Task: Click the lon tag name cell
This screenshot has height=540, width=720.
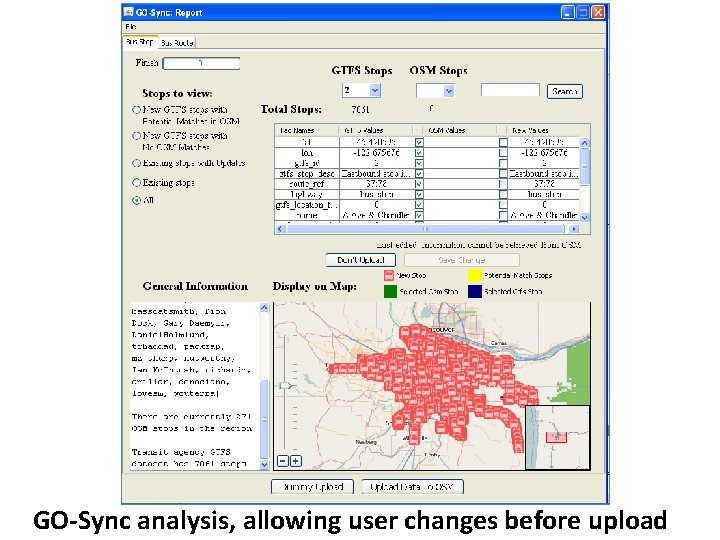Action: 307,153
